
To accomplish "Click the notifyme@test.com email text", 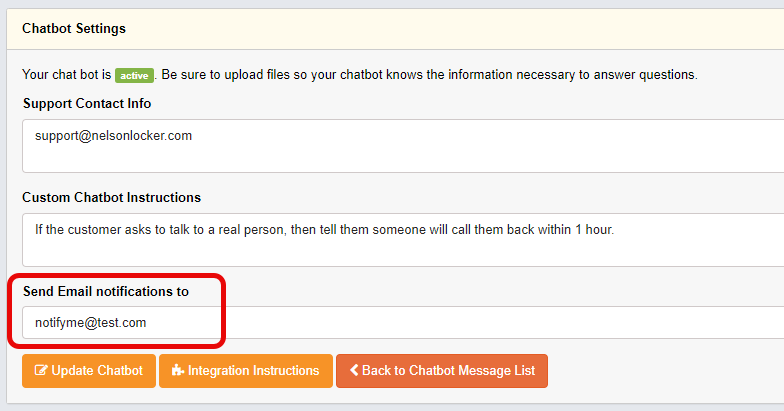I will point(91,323).
